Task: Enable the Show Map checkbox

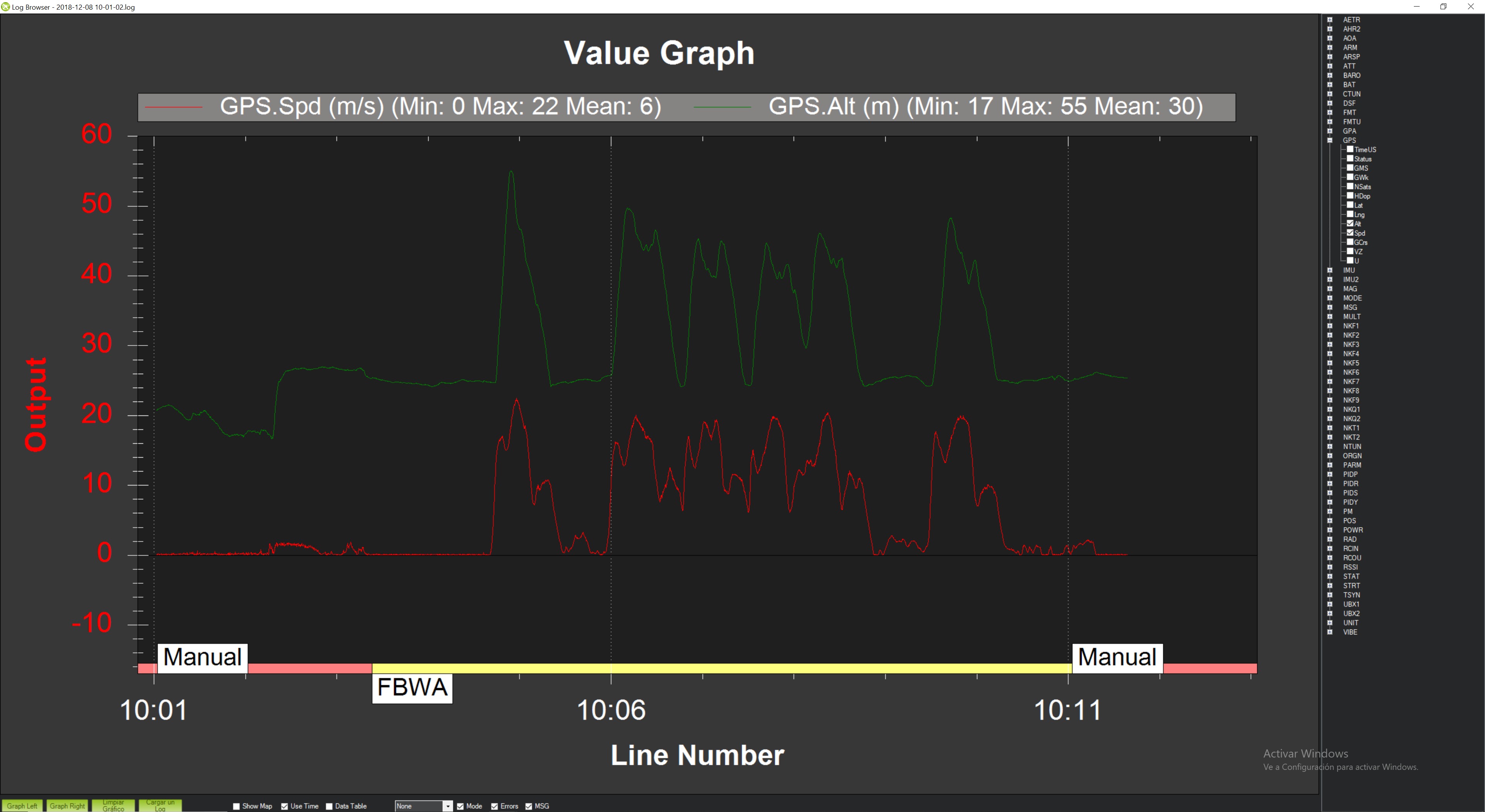Action: [236, 806]
